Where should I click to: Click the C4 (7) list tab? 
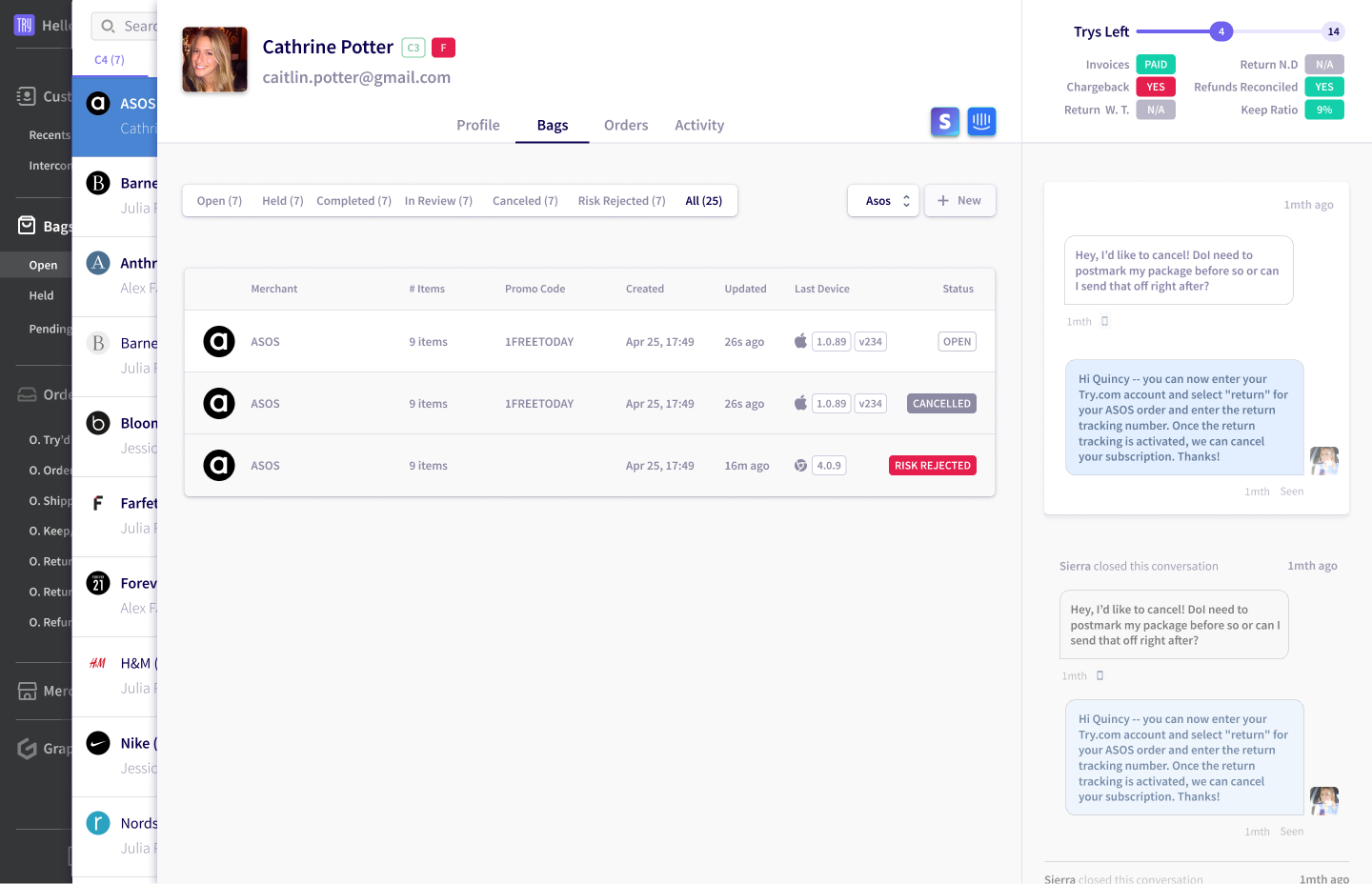[110, 60]
